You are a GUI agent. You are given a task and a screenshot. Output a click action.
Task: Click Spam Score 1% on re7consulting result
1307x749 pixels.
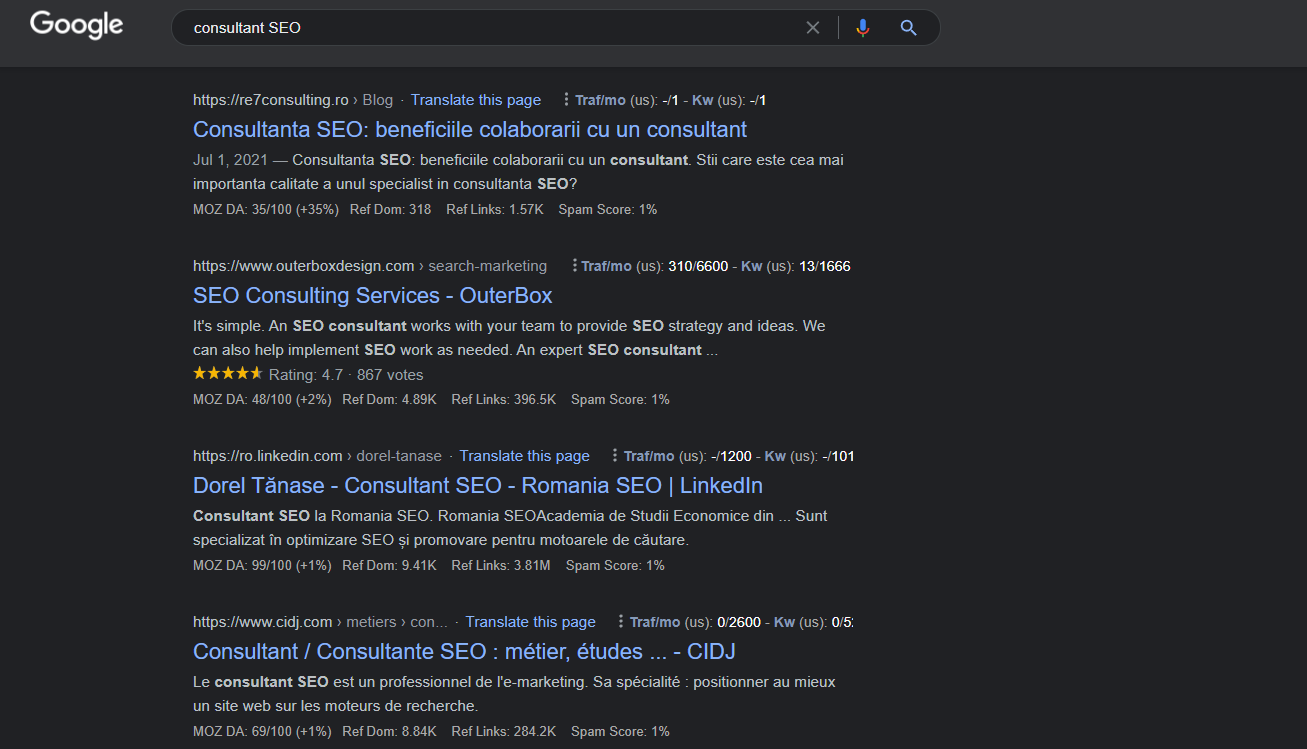click(x=607, y=209)
